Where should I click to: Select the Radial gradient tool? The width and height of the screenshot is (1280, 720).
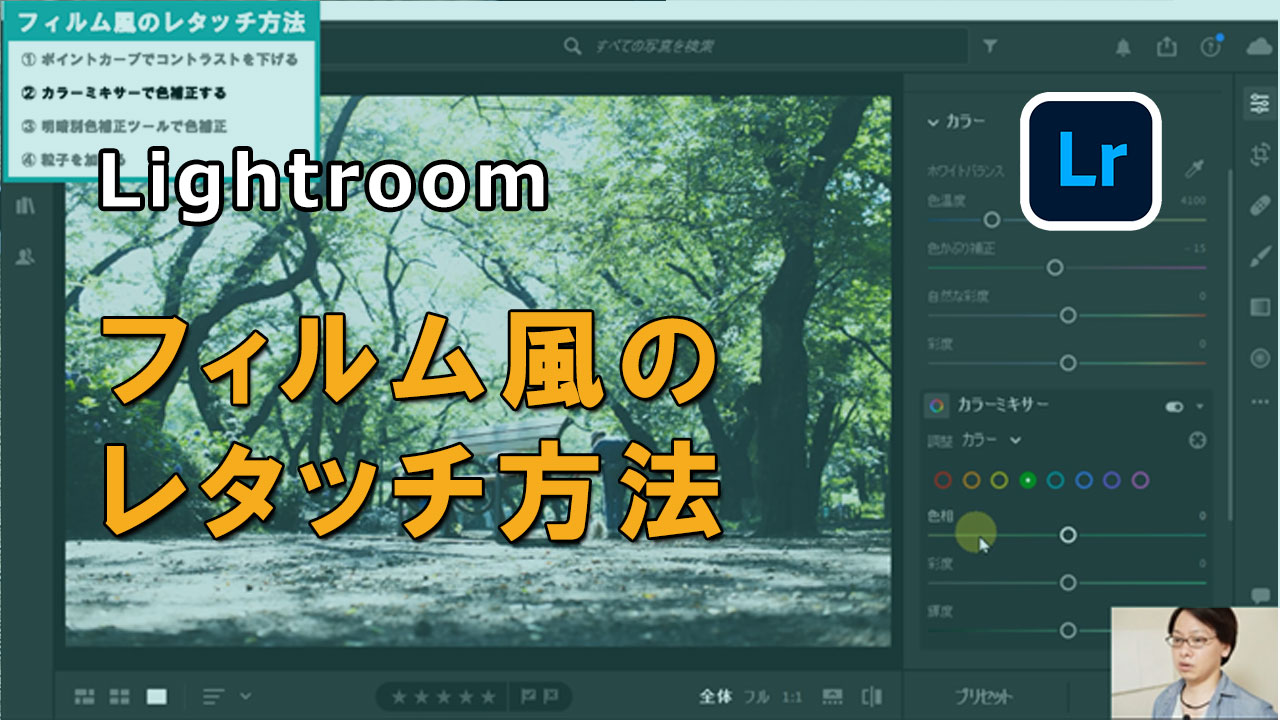(x=1259, y=357)
